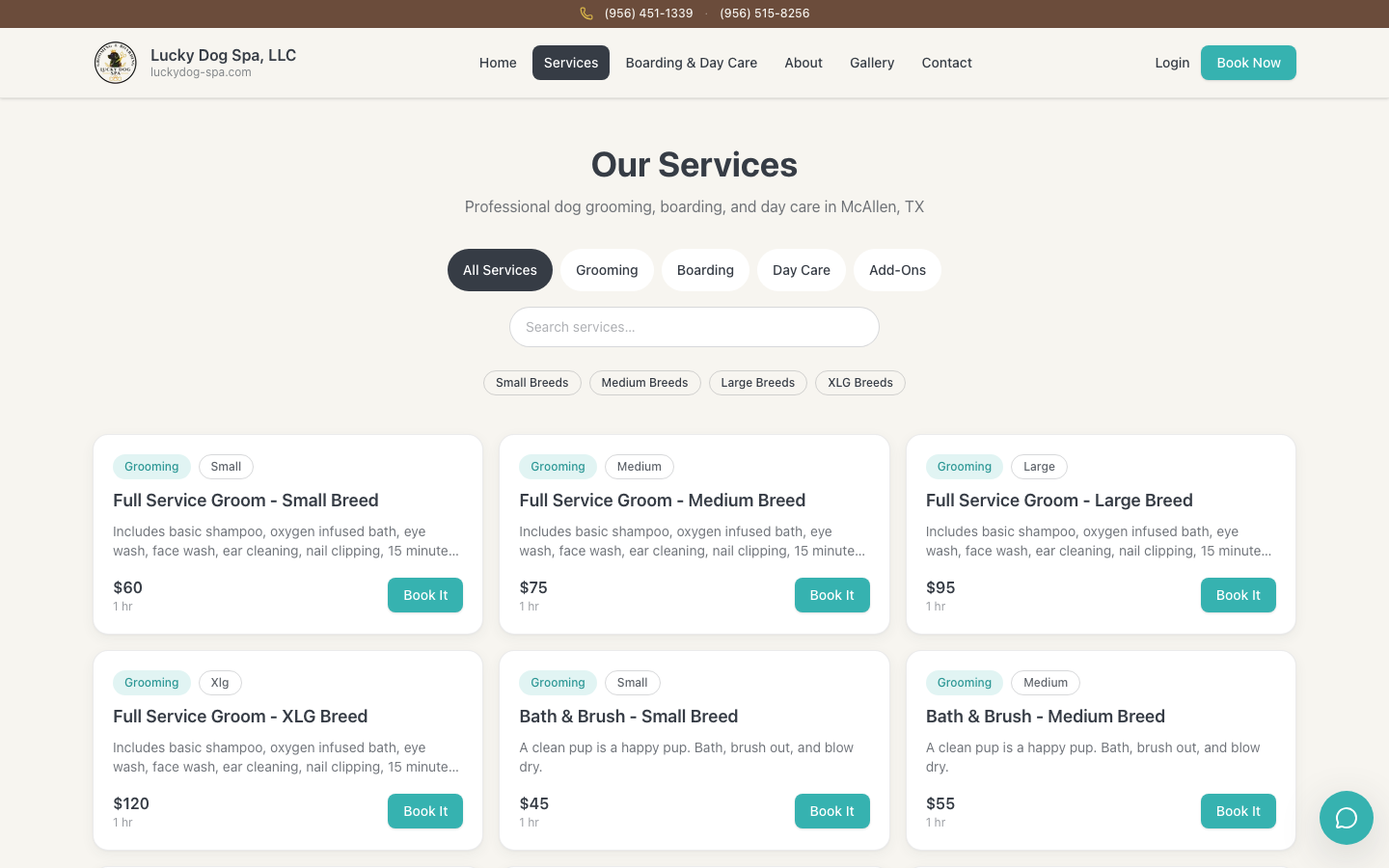The image size is (1389, 868).
Task: Book Full Service Groom Large Breed
Action: (x=1239, y=595)
